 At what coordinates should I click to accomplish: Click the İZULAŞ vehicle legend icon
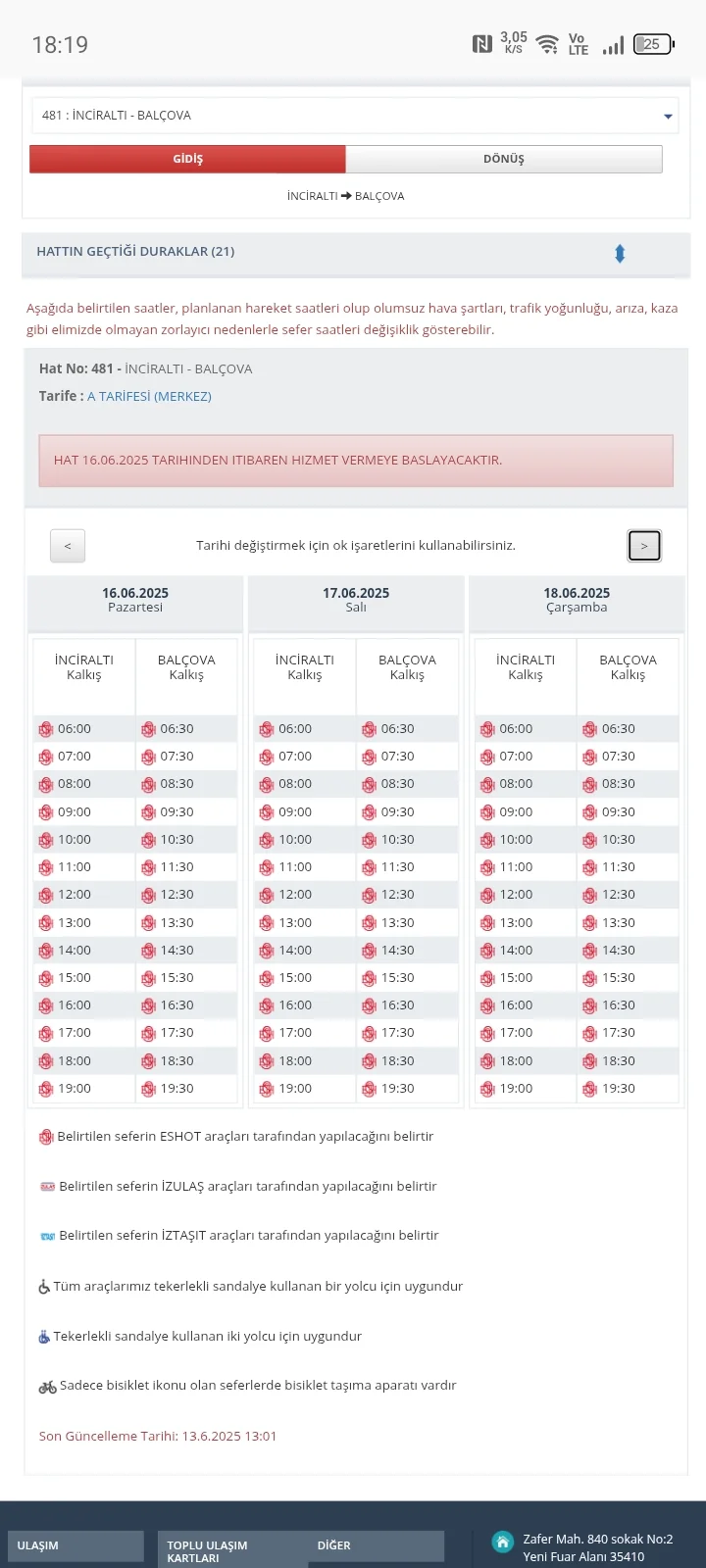[47, 1187]
